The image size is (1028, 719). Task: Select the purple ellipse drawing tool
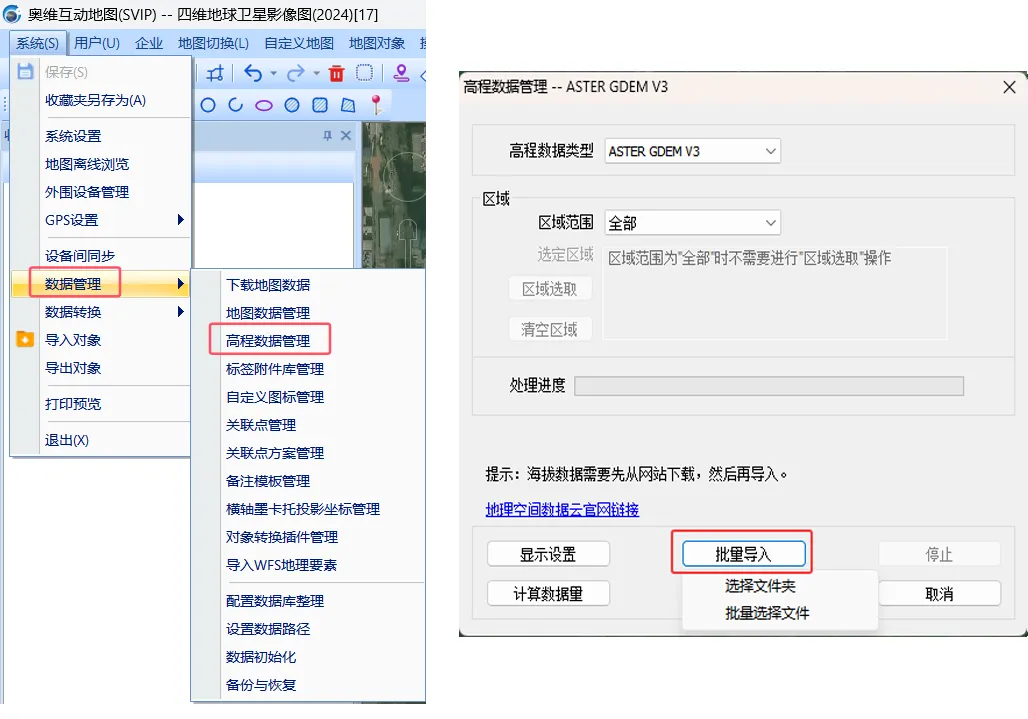coord(264,106)
